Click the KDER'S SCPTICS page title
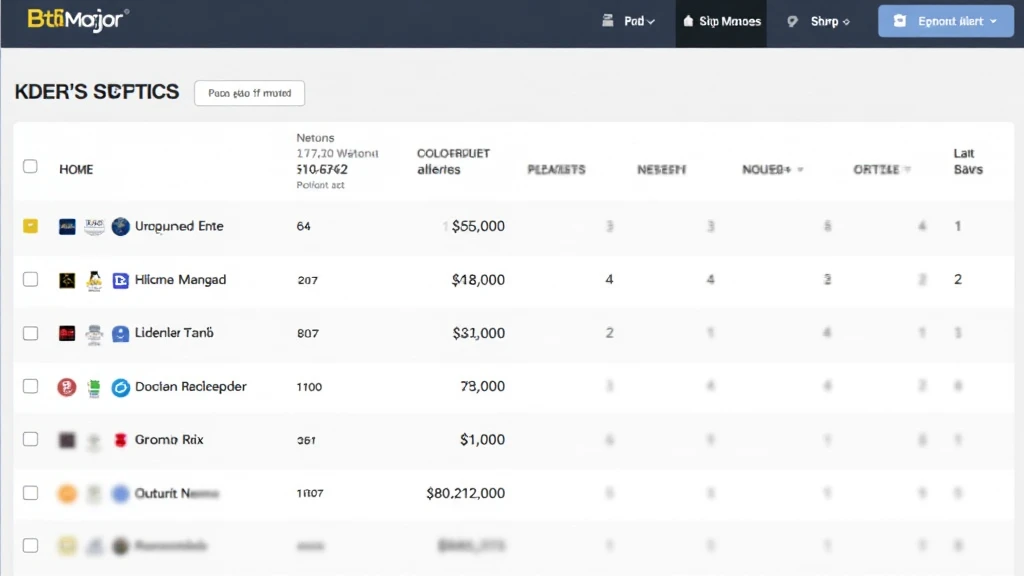The width and height of the screenshot is (1024, 576). click(97, 91)
